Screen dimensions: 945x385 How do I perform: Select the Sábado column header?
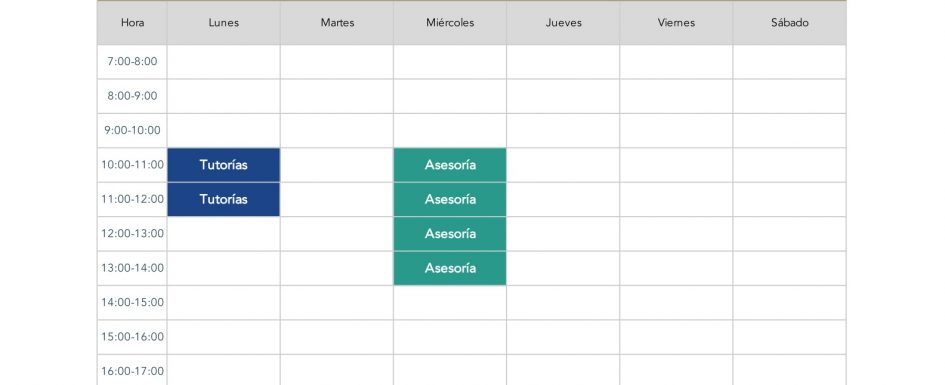[790, 23]
